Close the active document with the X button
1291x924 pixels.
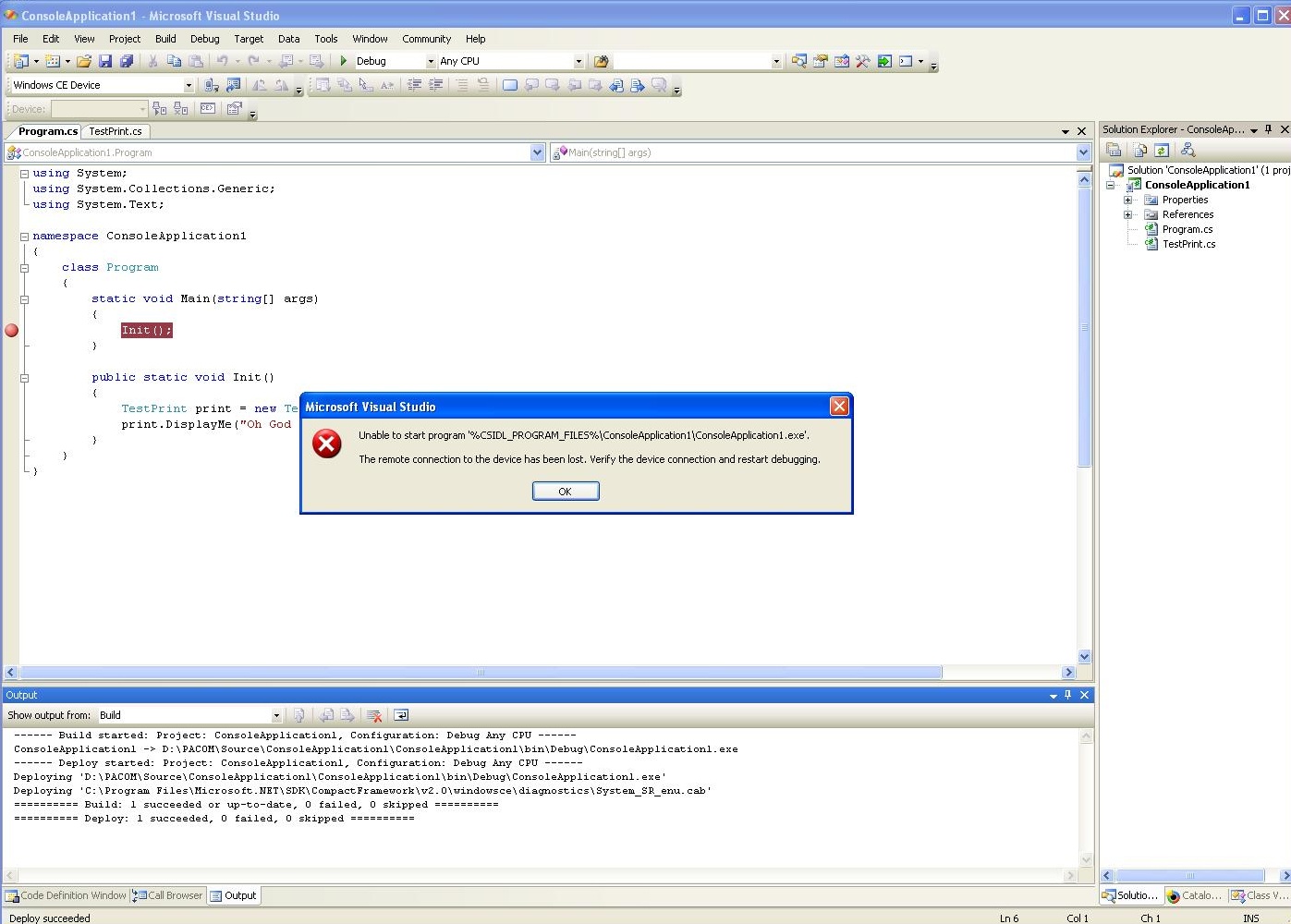coord(1082,131)
